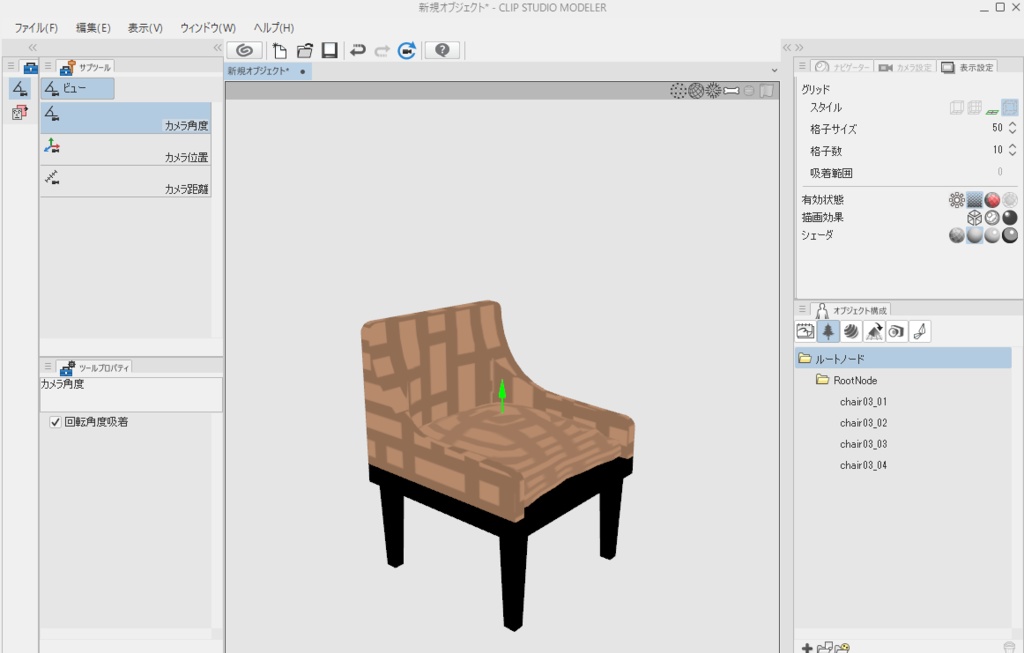The width and height of the screenshot is (1024, 653).
Task: Toggle gear icon in 有効状態 row
Action: [x=957, y=200]
